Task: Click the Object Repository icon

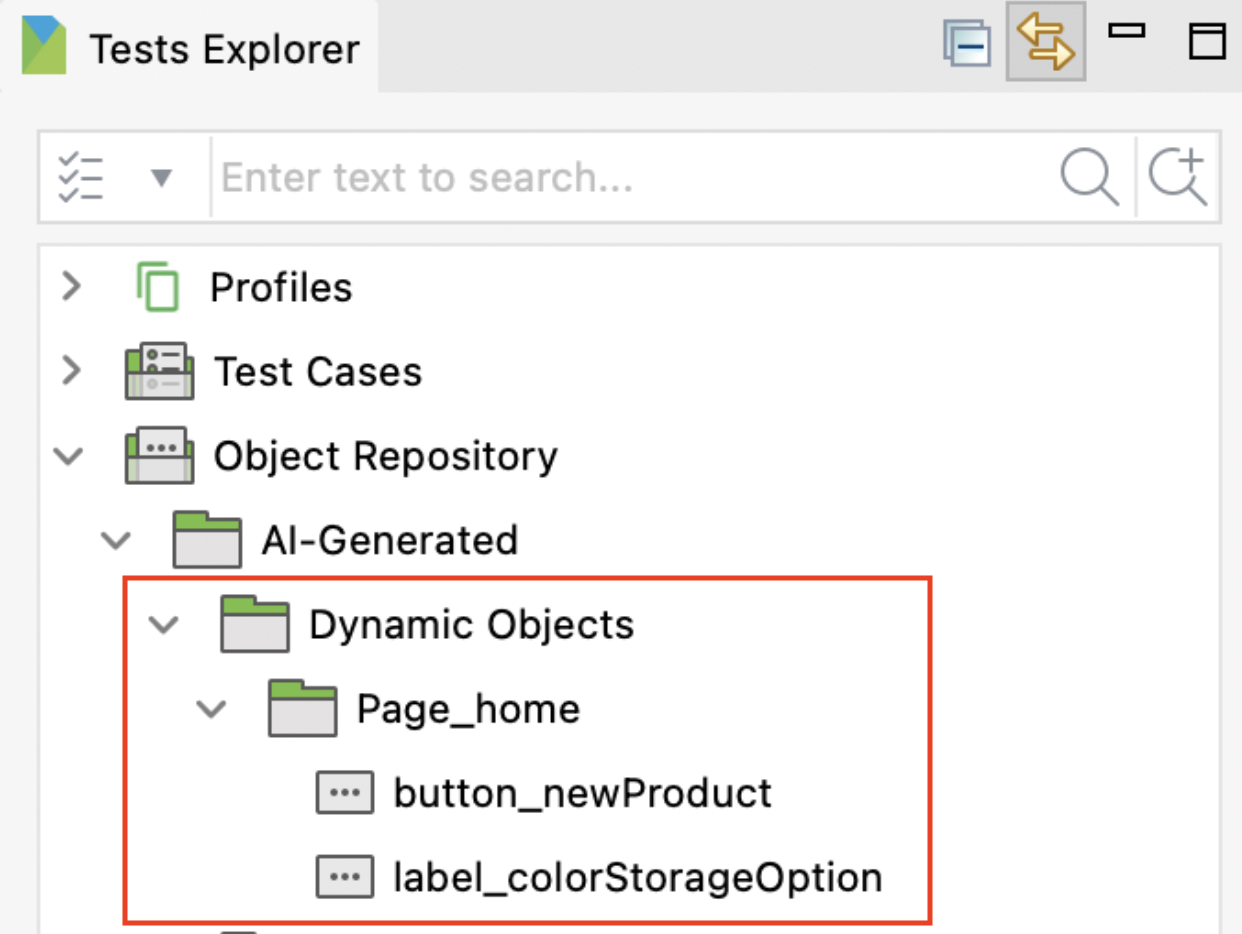Action: pyautogui.click(x=160, y=455)
